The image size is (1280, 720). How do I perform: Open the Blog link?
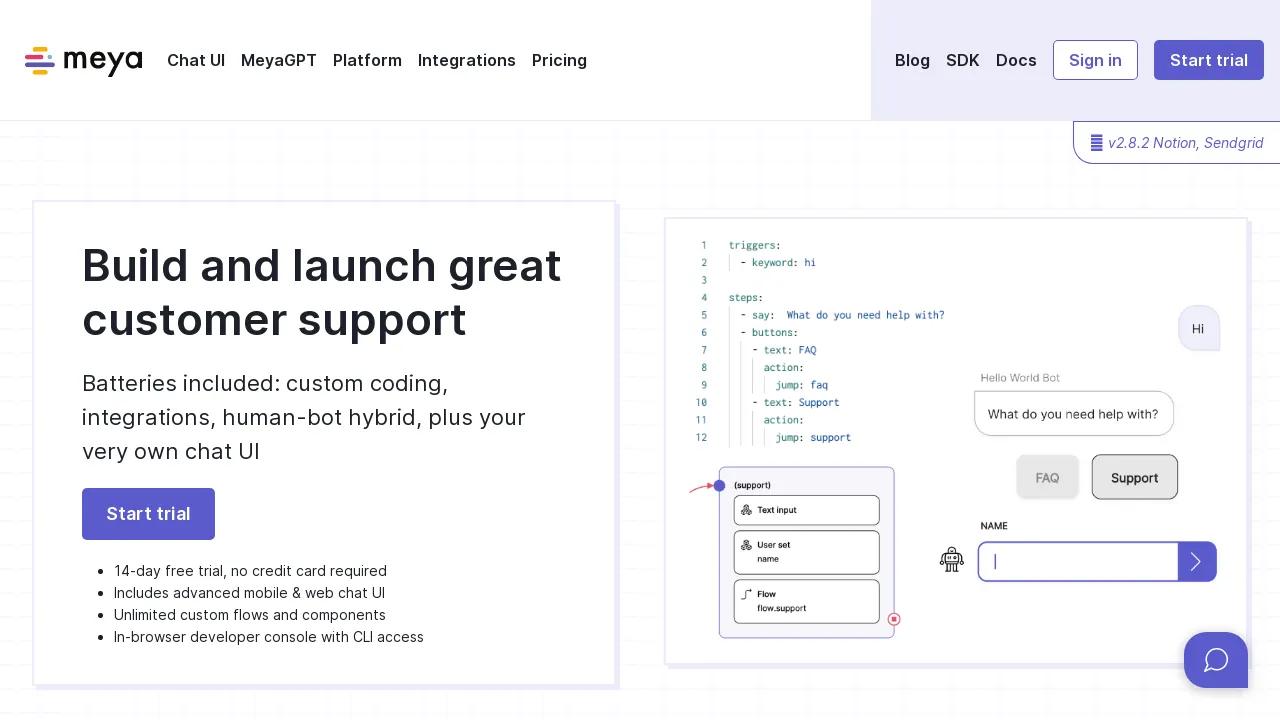pyautogui.click(x=912, y=60)
